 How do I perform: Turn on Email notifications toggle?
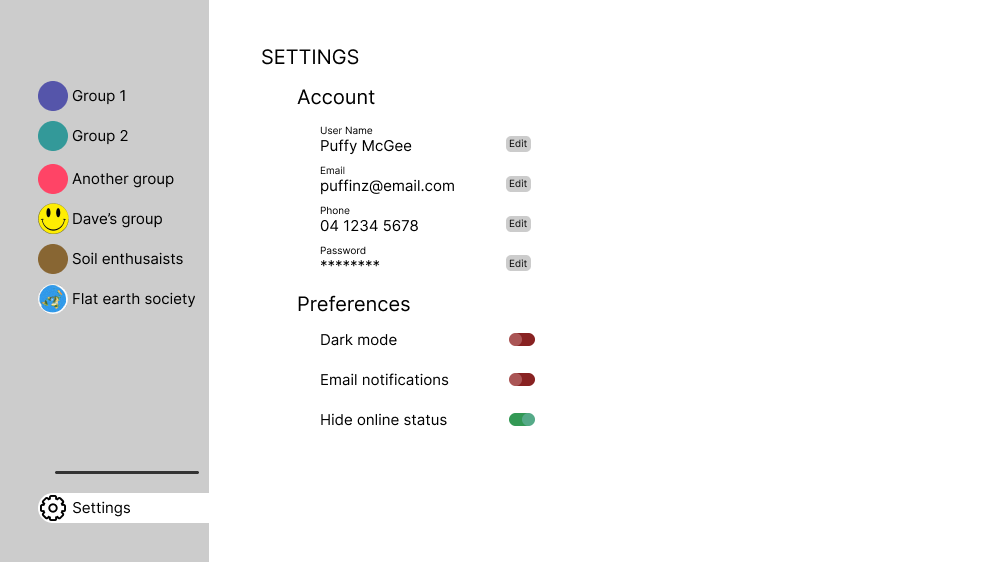pos(522,380)
